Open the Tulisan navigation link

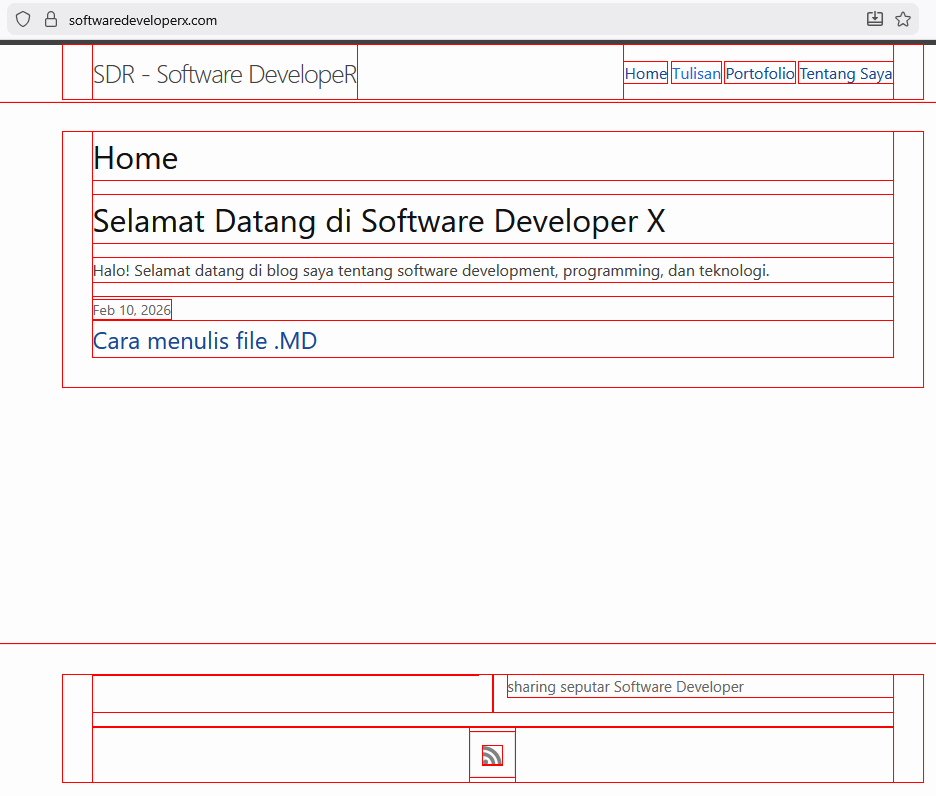(x=696, y=73)
